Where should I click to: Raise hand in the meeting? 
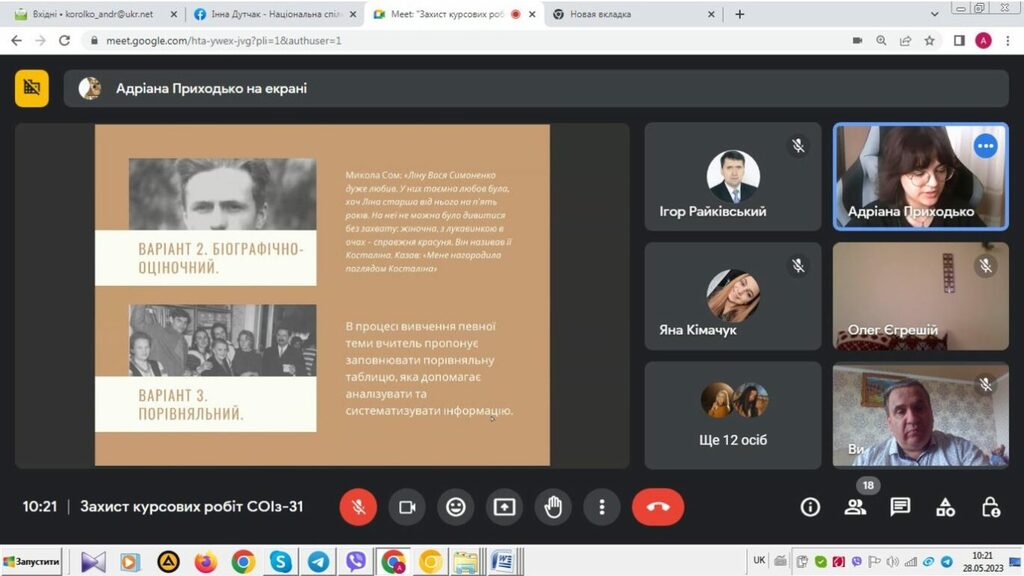(553, 507)
